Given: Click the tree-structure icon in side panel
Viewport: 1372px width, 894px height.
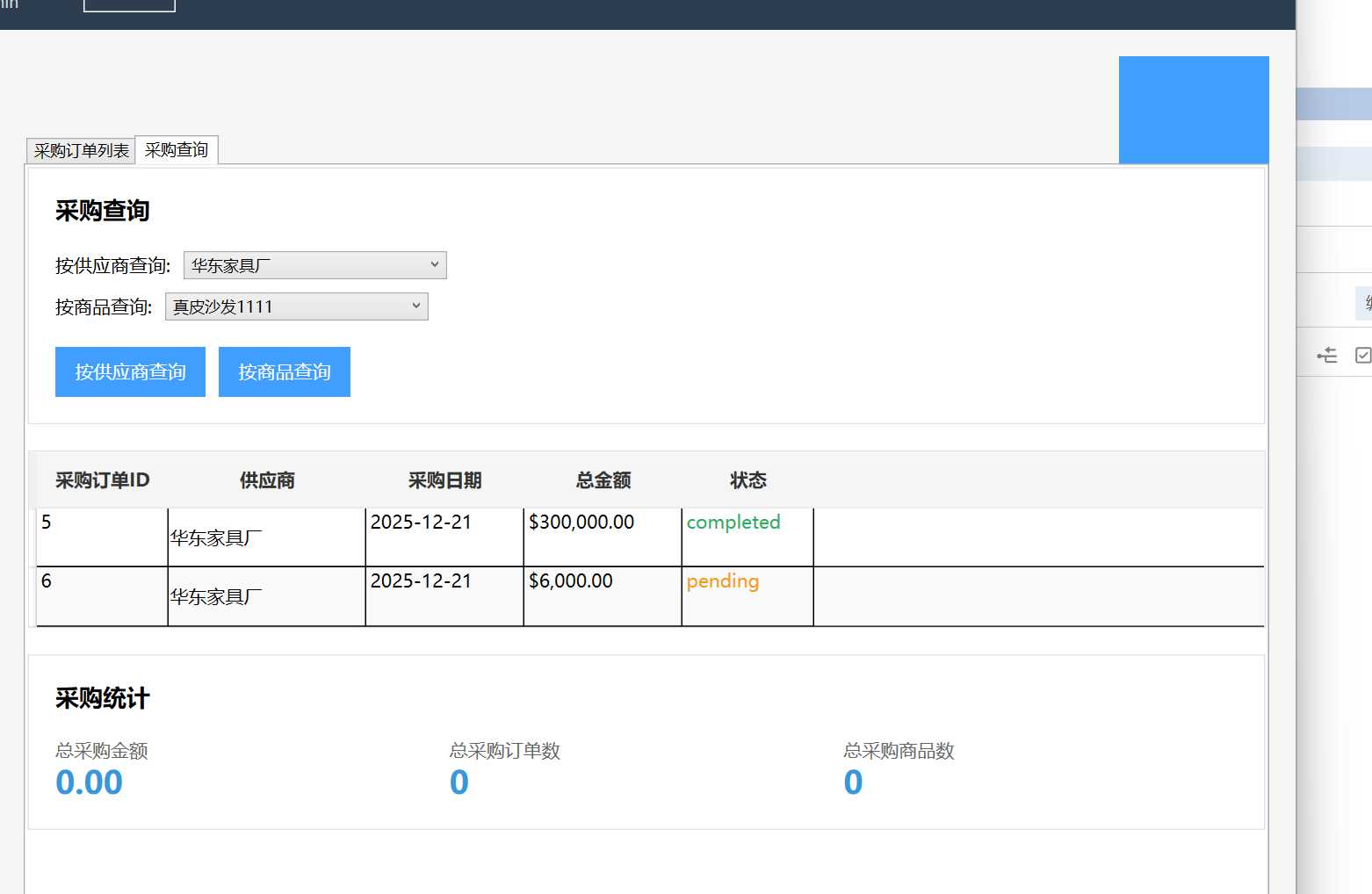Looking at the screenshot, I should 1327,355.
